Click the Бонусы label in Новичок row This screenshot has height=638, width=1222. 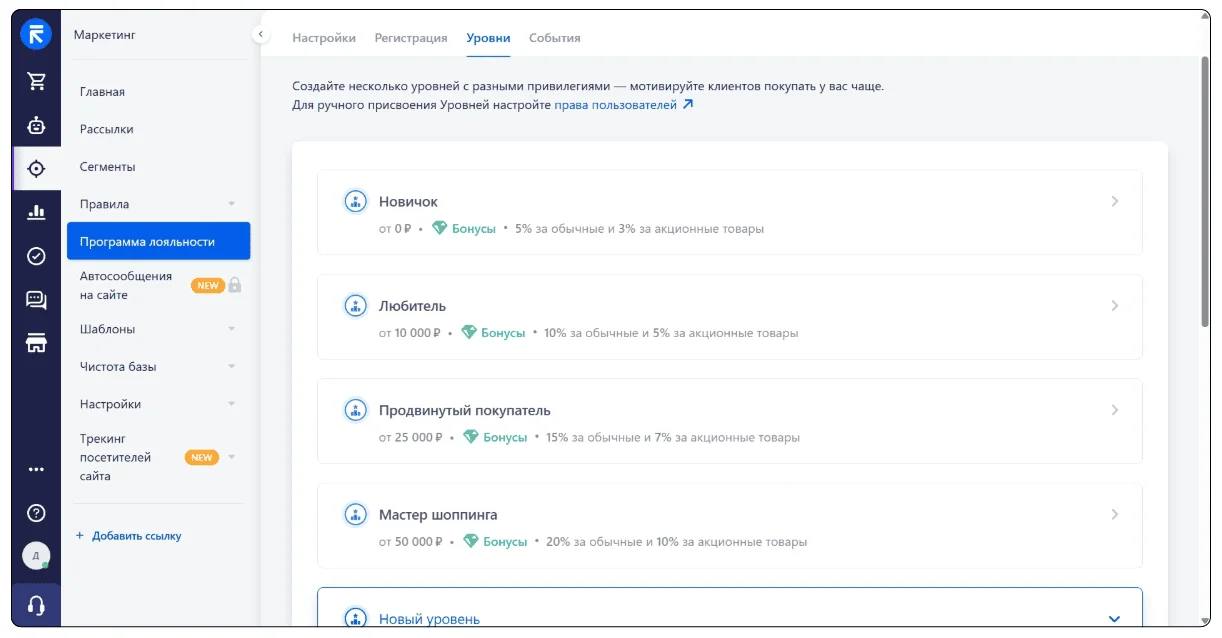(x=474, y=229)
